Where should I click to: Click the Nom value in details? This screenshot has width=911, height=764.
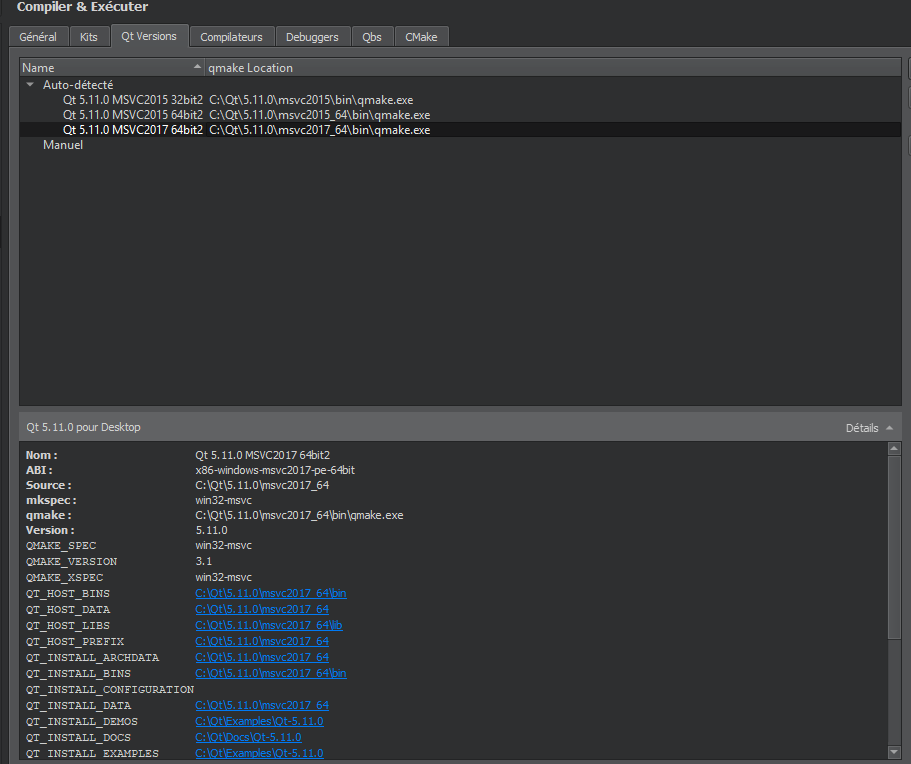tap(263, 455)
